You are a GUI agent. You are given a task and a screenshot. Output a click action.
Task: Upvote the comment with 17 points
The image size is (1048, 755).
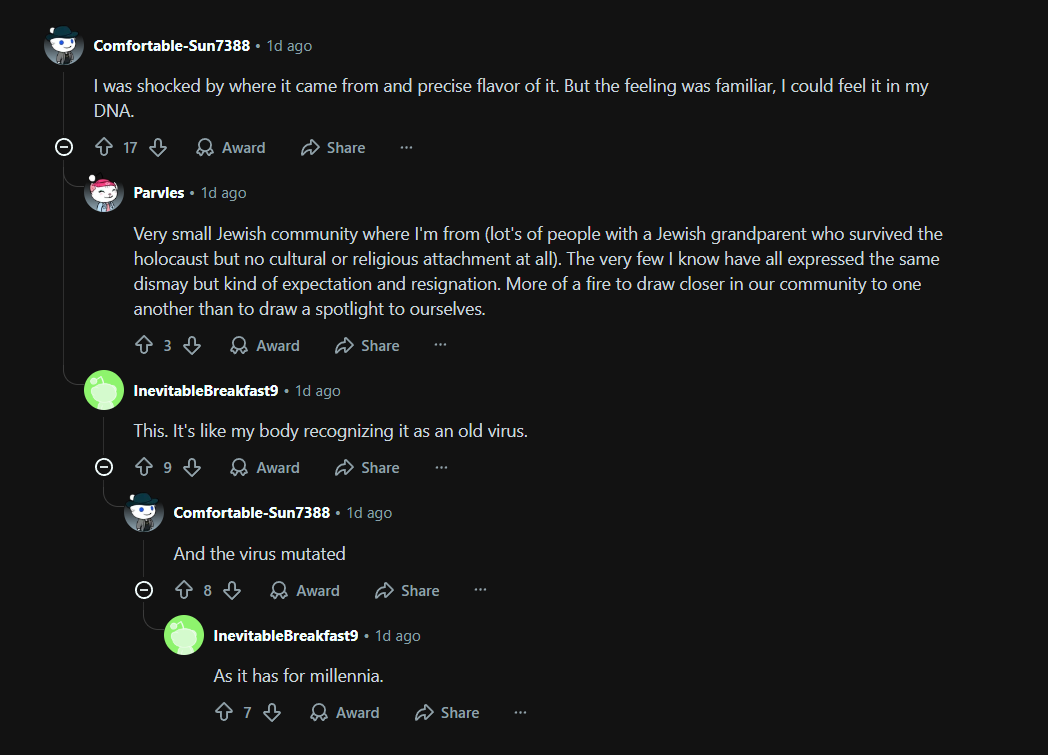(x=104, y=148)
